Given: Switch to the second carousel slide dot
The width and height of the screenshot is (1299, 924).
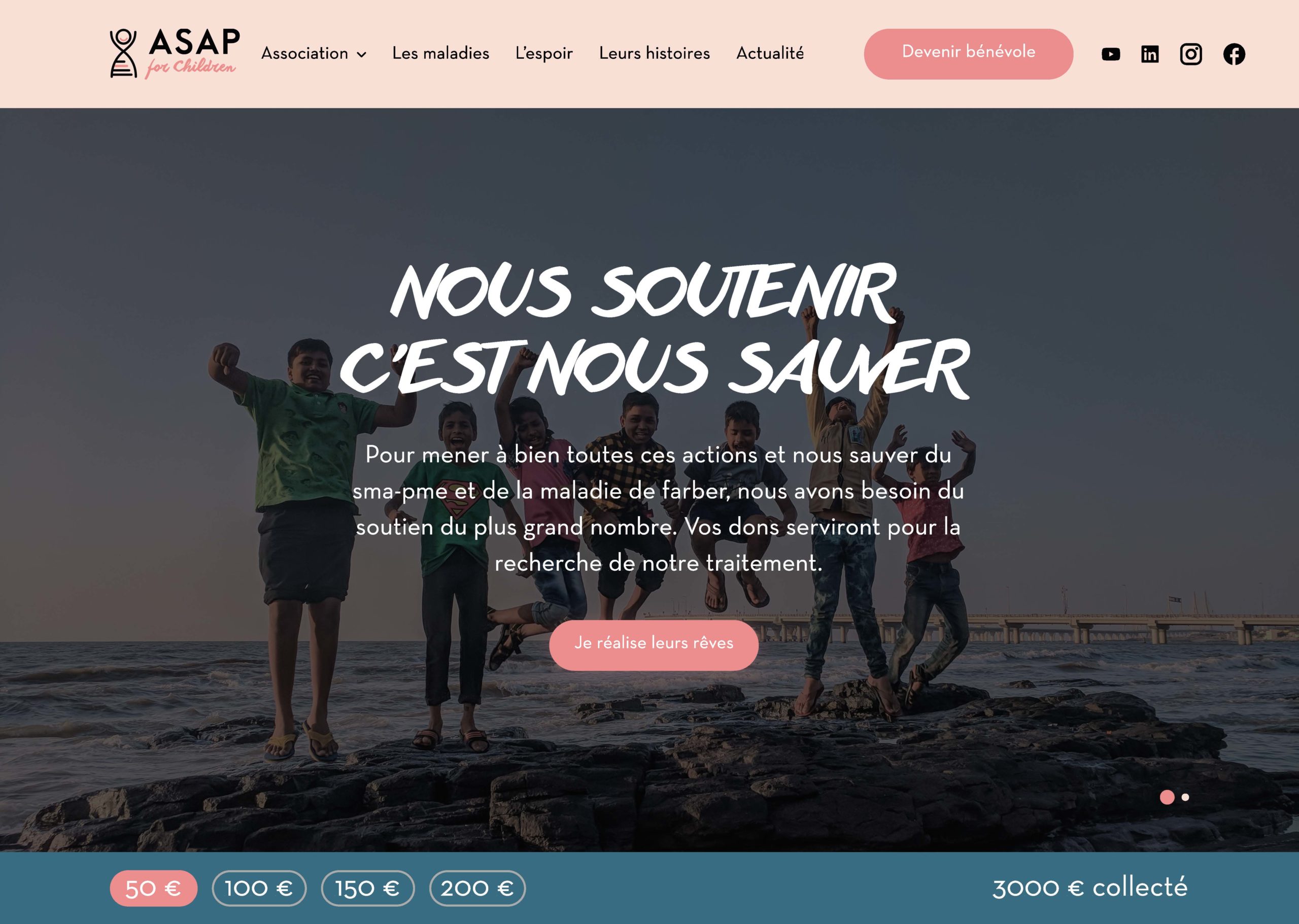Looking at the screenshot, I should pyautogui.click(x=1185, y=797).
